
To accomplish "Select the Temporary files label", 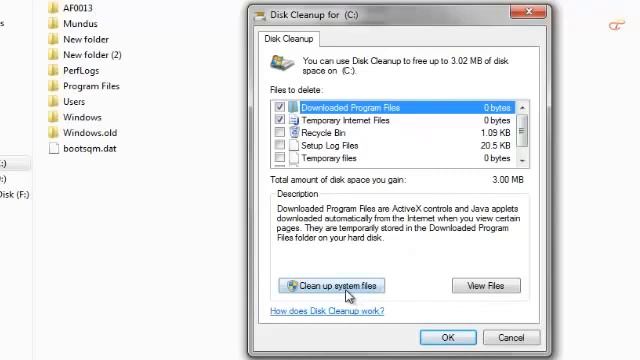I will [x=329, y=158].
